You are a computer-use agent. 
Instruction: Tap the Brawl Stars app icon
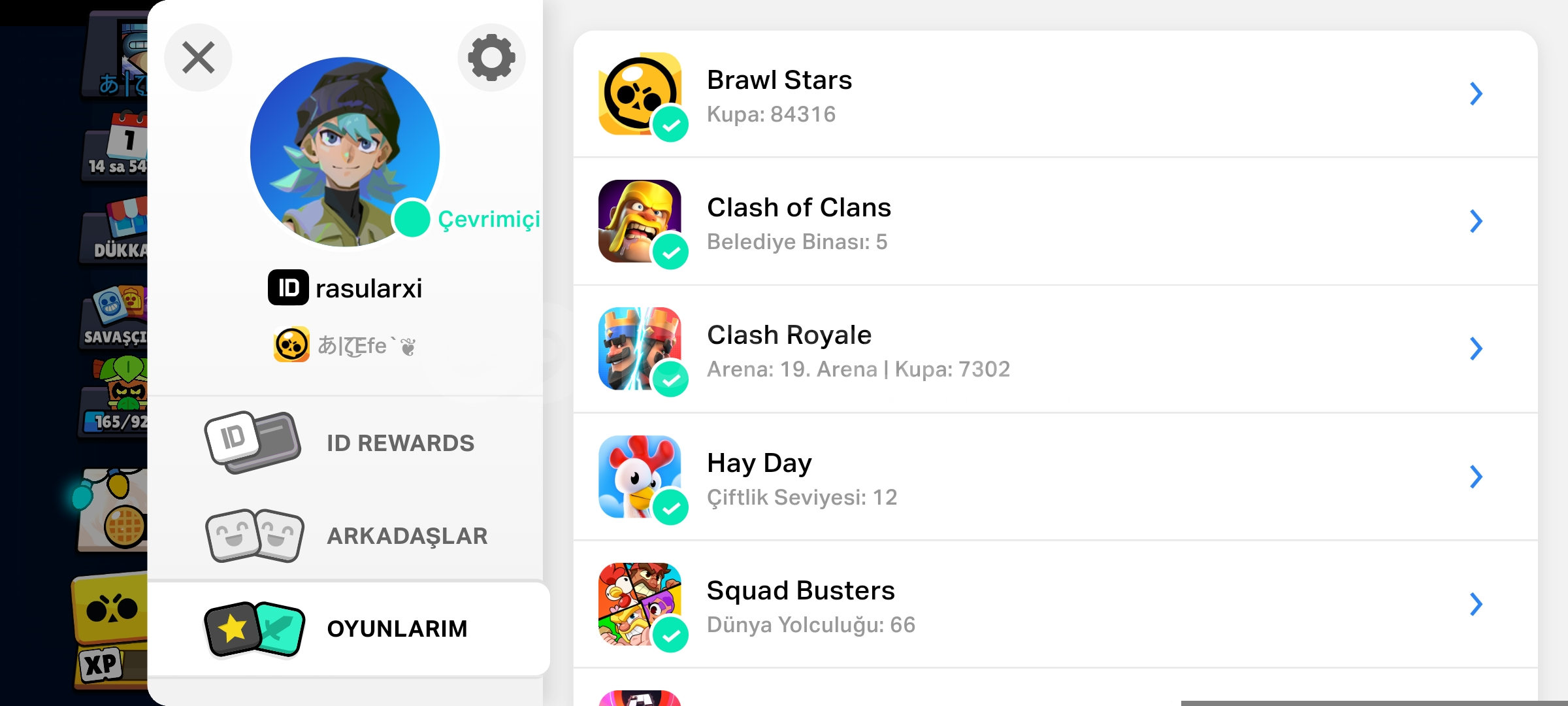[x=640, y=93]
